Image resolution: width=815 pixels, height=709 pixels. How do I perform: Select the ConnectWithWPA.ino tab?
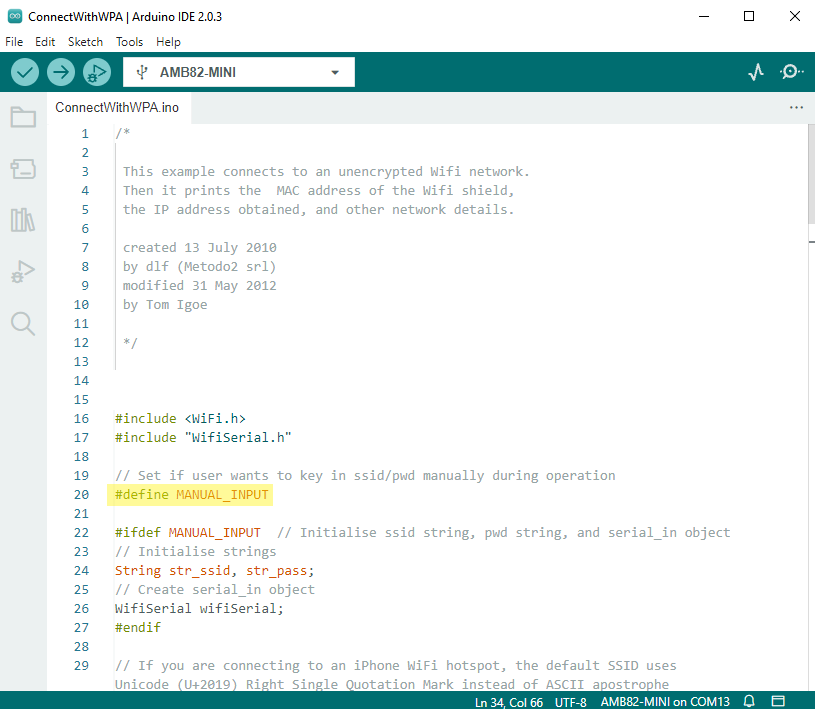tap(117, 107)
